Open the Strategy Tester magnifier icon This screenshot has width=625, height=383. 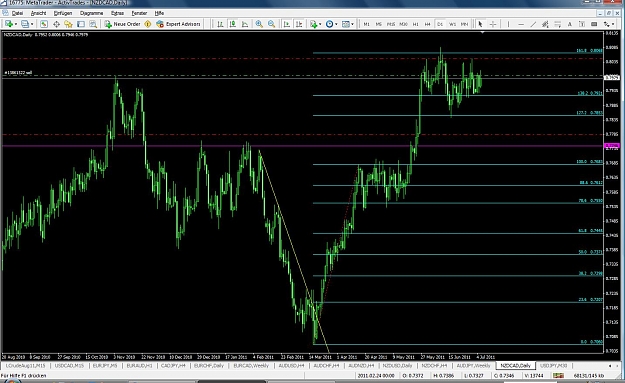click(x=93, y=24)
